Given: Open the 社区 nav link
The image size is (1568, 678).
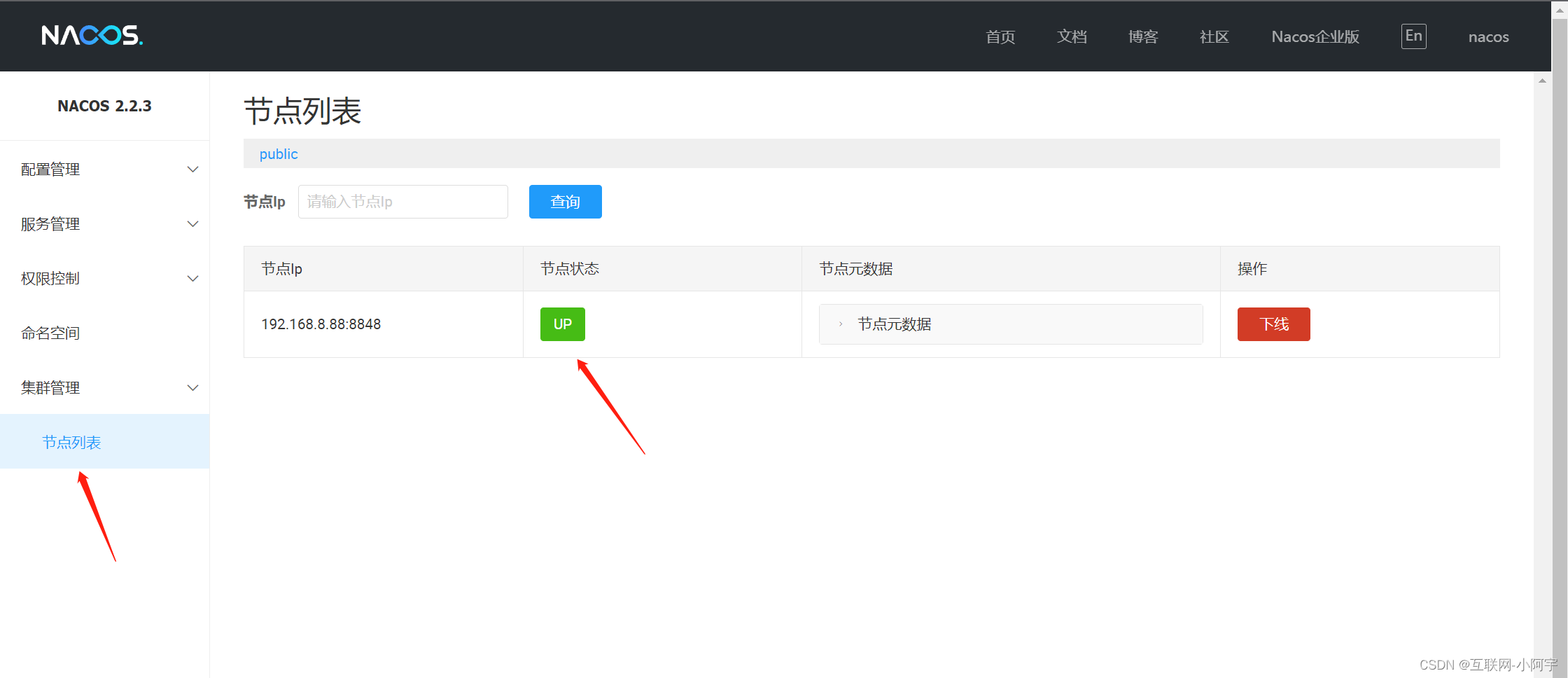Looking at the screenshot, I should pyautogui.click(x=1214, y=36).
